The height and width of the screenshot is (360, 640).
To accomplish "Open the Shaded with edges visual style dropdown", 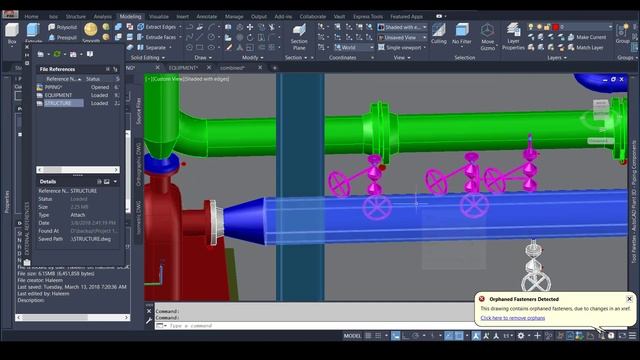I will click(x=402, y=27).
